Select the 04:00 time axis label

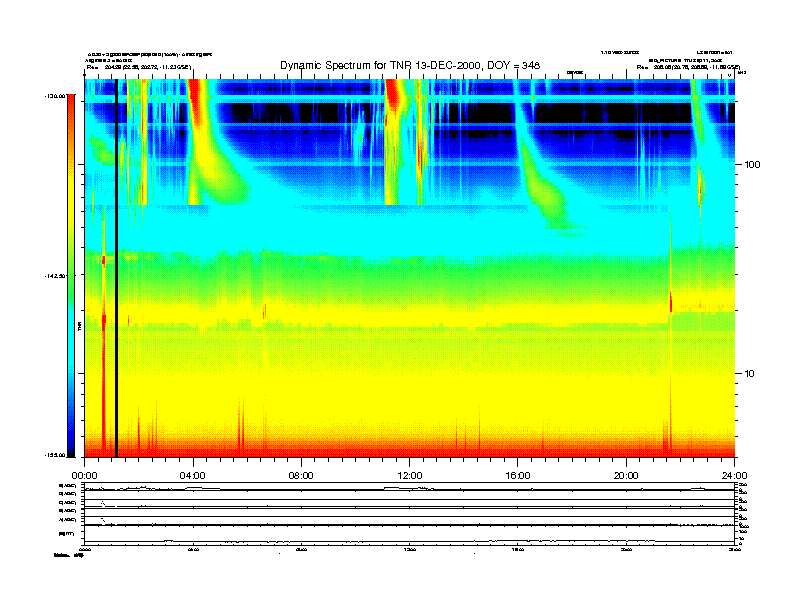pyautogui.click(x=193, y=476)
